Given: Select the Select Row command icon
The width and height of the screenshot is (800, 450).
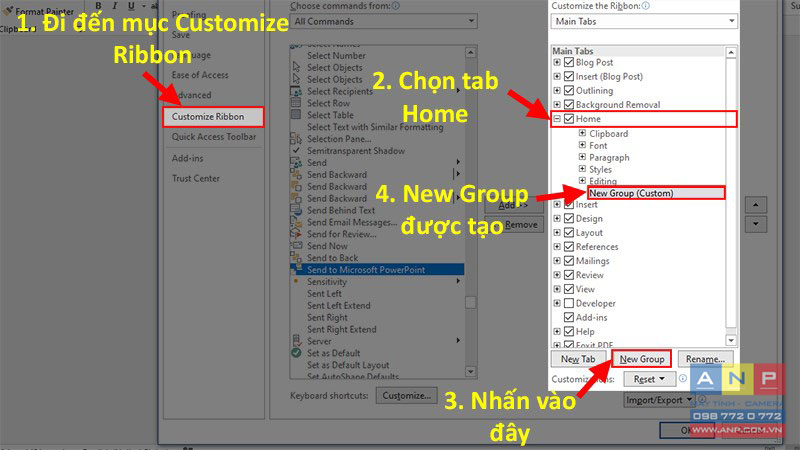Looking at the screenshot, I should (x=296, y=103).
